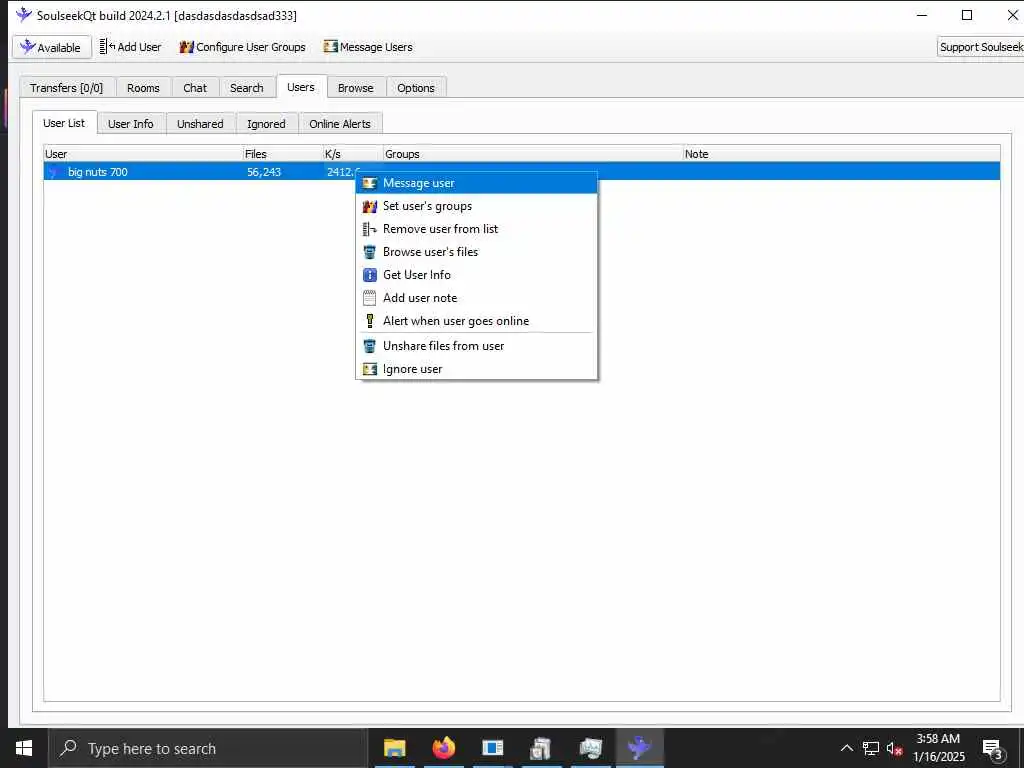
Task: Open the Rooms tab
Action: coord(143,88)
